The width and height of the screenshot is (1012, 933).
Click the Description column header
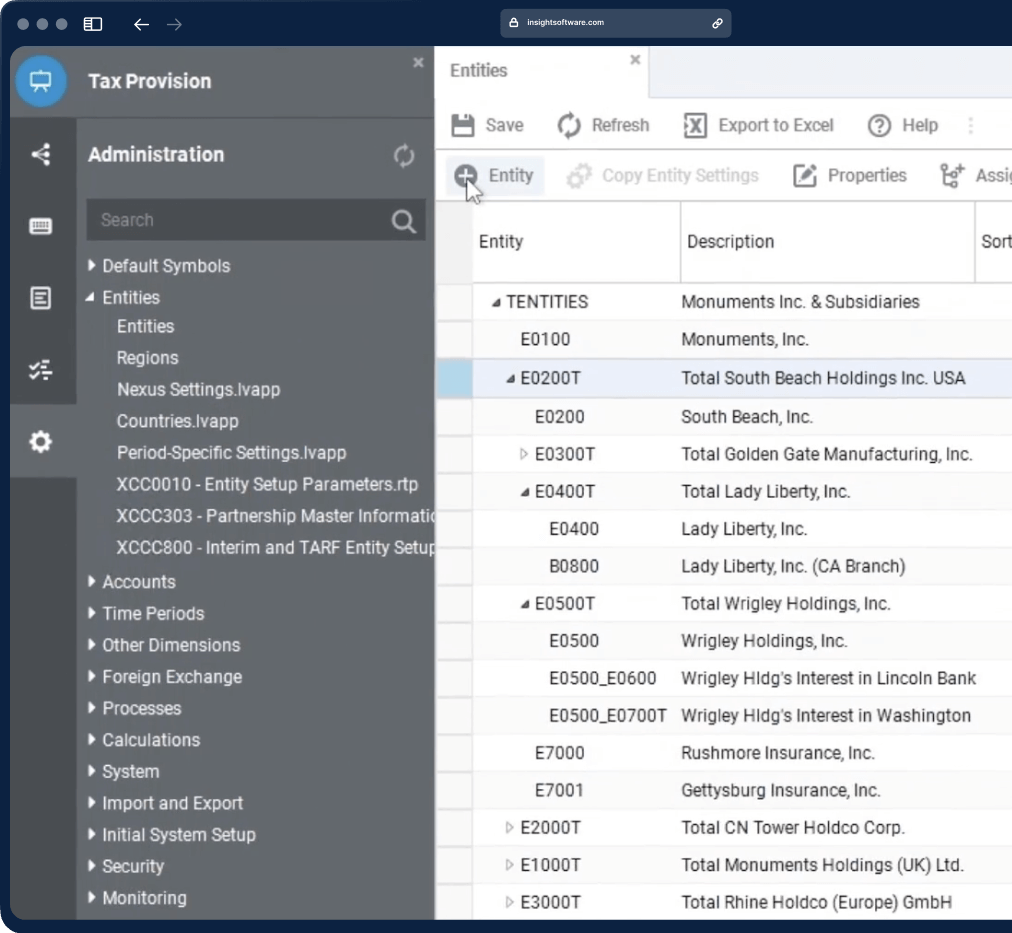click(827, 242)
